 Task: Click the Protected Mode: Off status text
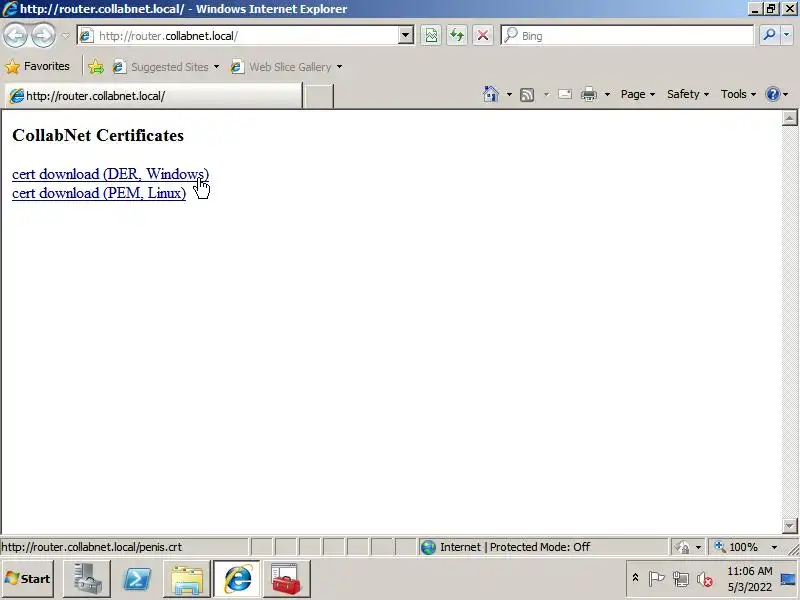click(540, 547)
